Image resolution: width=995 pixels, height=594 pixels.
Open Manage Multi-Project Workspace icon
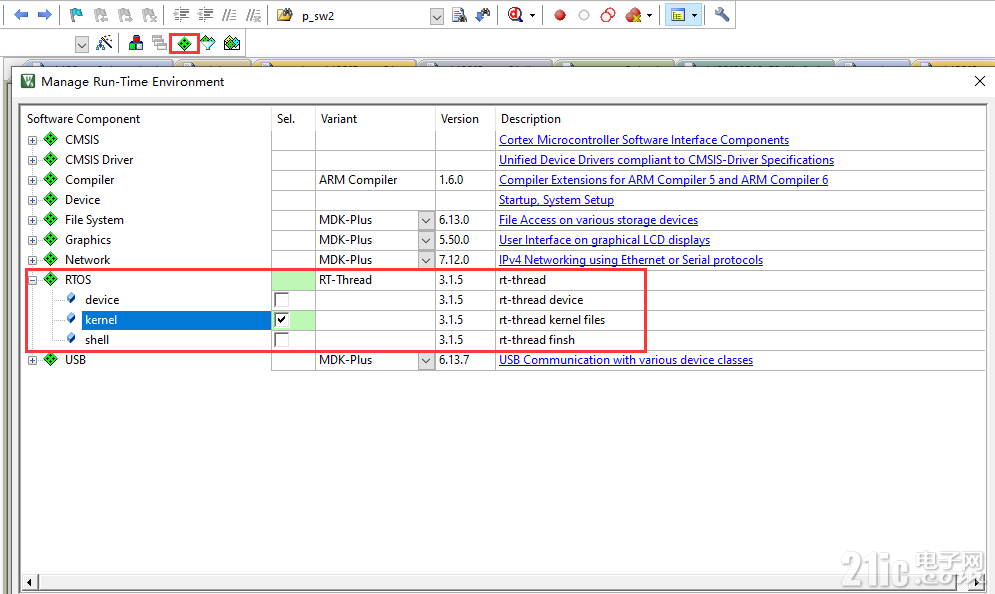[x=159, y=43]
